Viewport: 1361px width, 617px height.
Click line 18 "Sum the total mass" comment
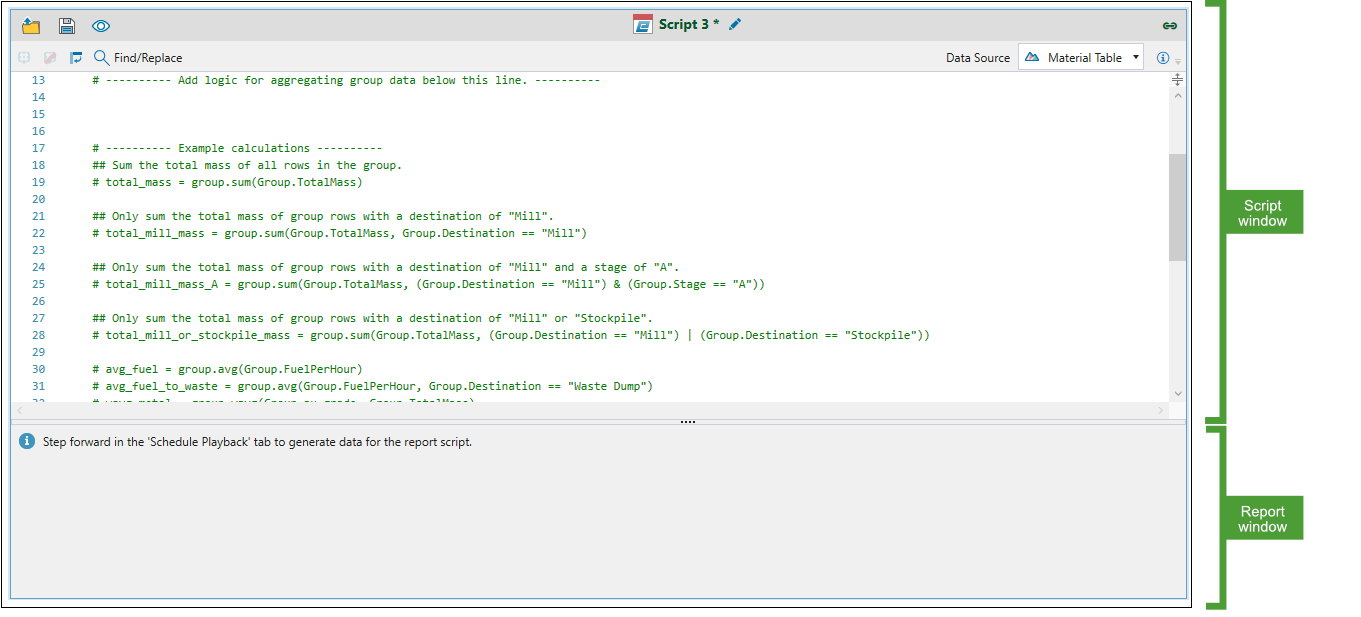pos(247,165)
